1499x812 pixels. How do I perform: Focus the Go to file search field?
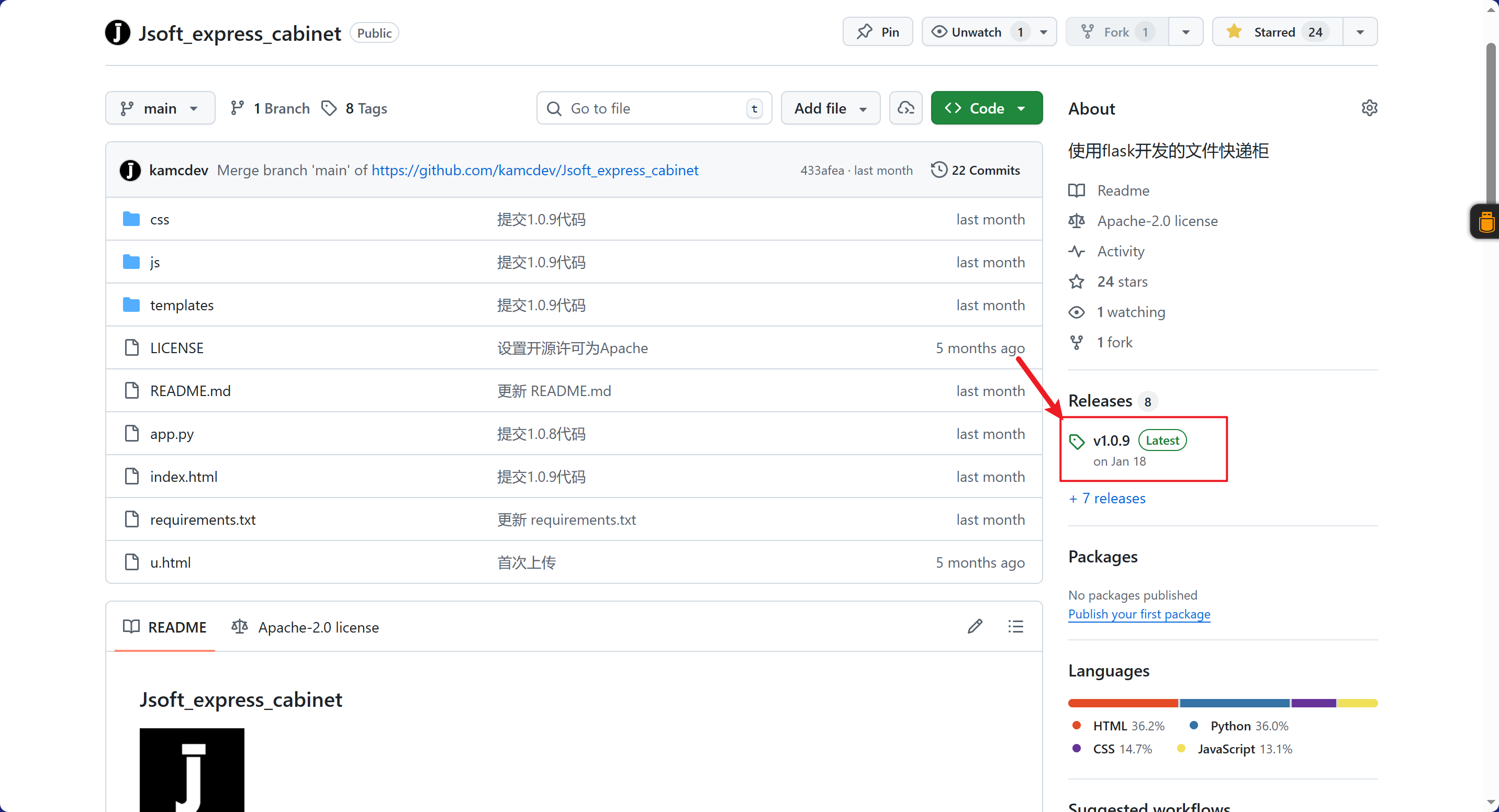654,108
